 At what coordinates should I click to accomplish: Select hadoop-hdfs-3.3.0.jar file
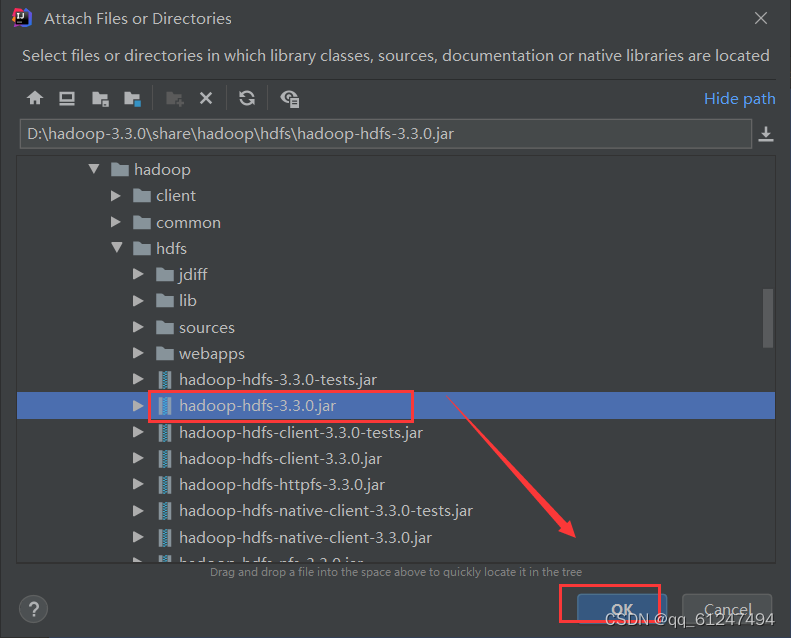247,405
